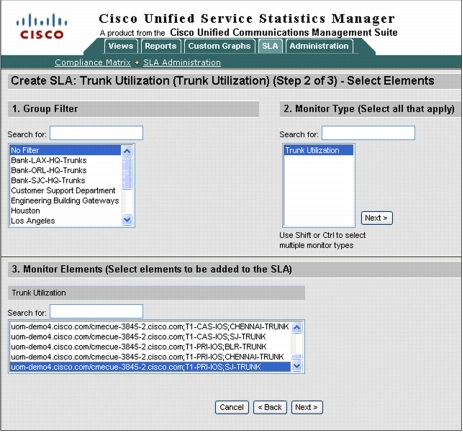Click Next button at page bottom
The width and height of the screenshot is (463, 433).
pos(307,407)
